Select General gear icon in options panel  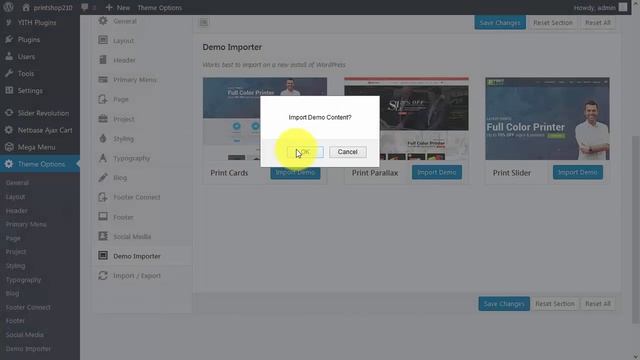coord(103,20)
